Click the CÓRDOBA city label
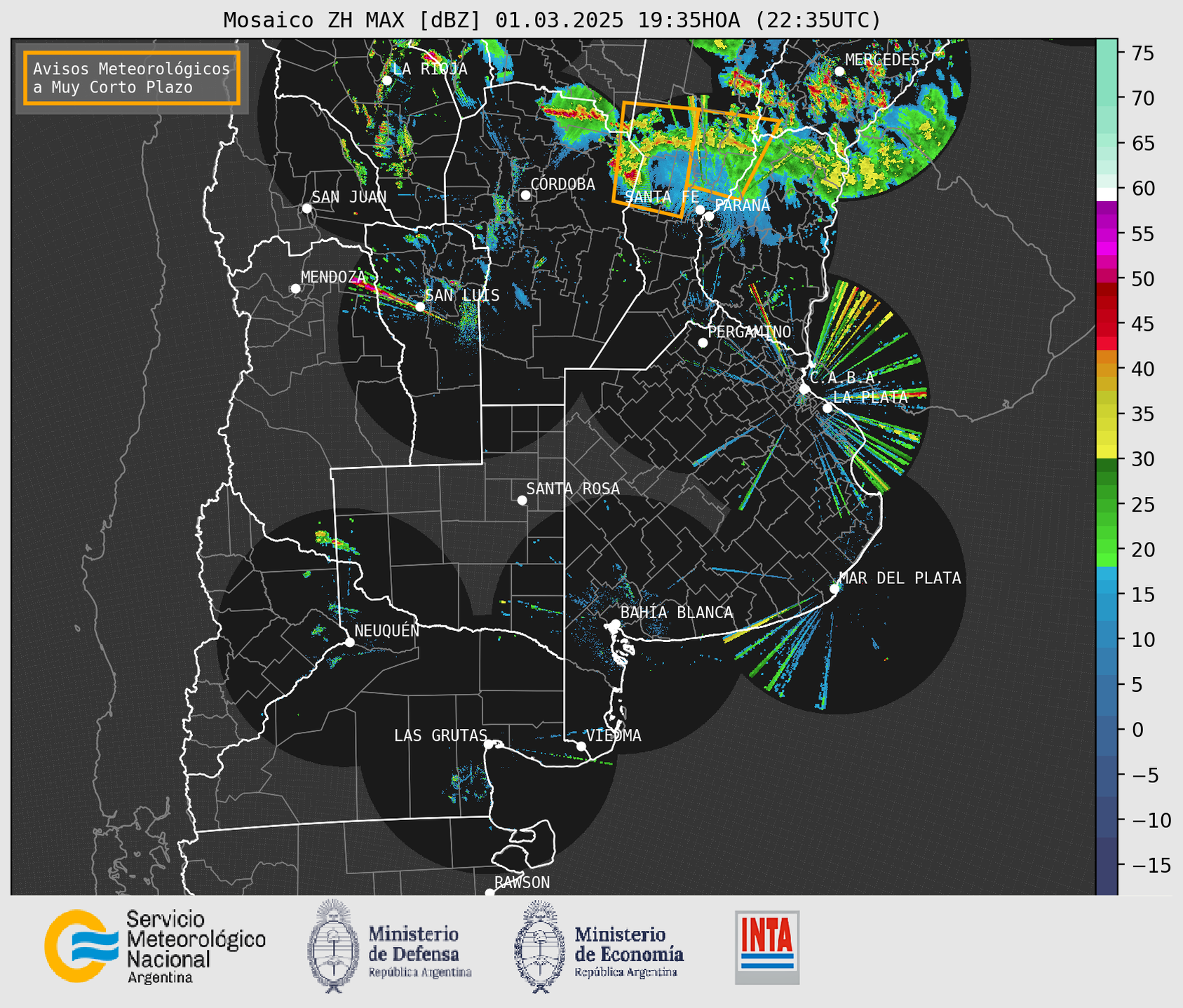The width and height of the screenshot is (1183, 1008). coord(562,184)
